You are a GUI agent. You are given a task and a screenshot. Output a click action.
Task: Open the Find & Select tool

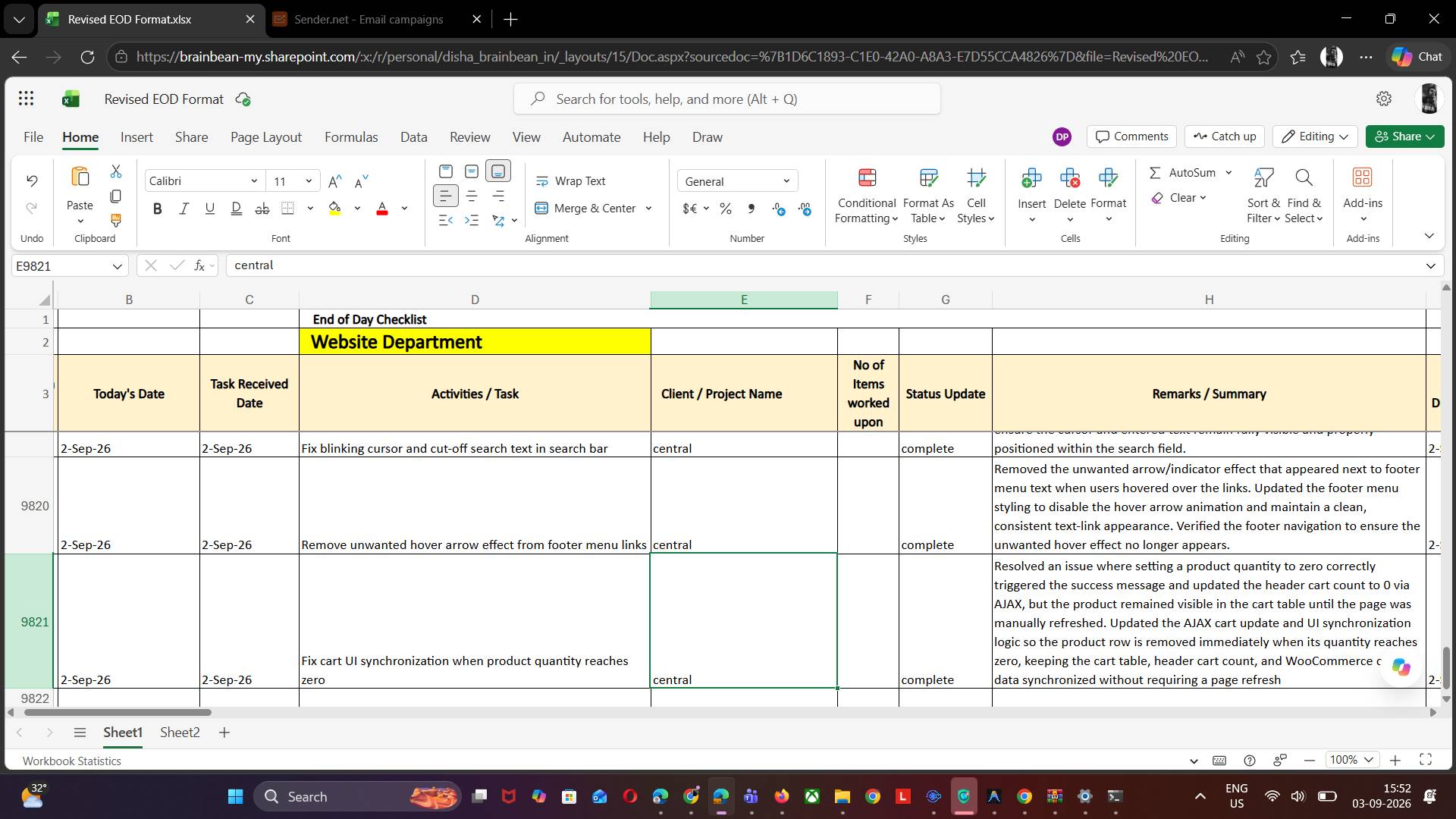tap(1304, 196)
